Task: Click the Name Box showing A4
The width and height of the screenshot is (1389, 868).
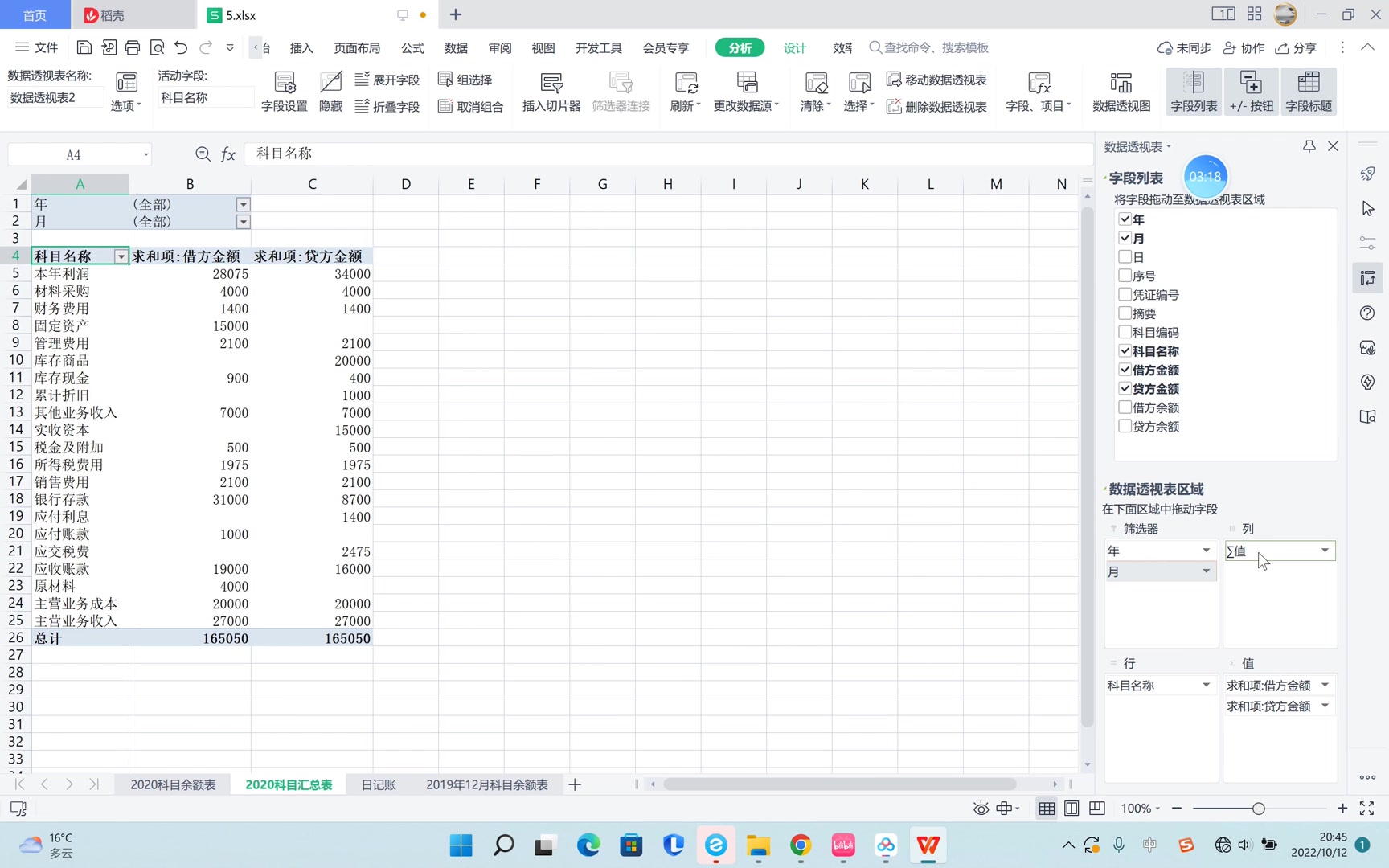Action: point(80,154)
